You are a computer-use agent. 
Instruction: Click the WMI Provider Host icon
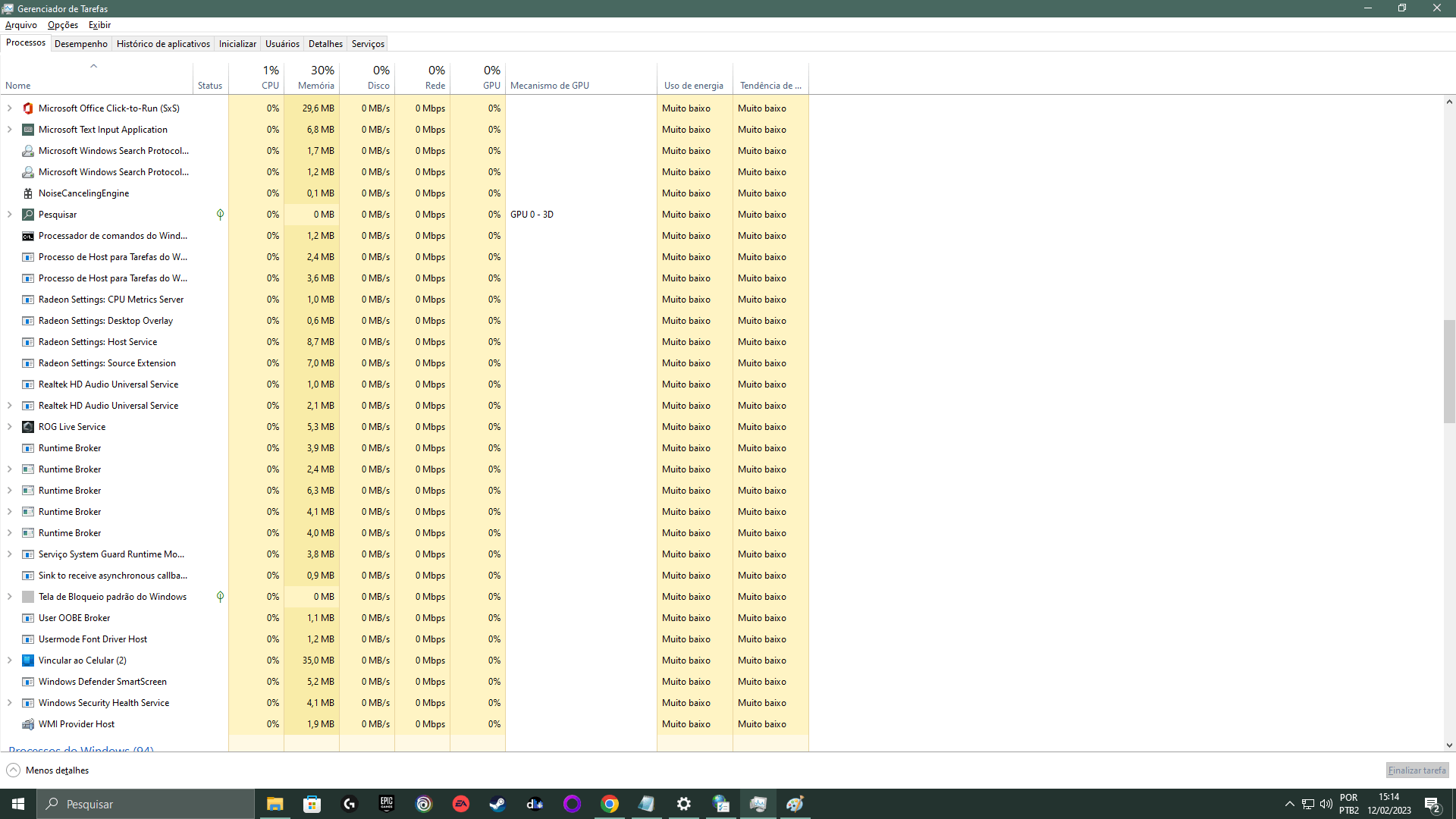coord(28,724)
